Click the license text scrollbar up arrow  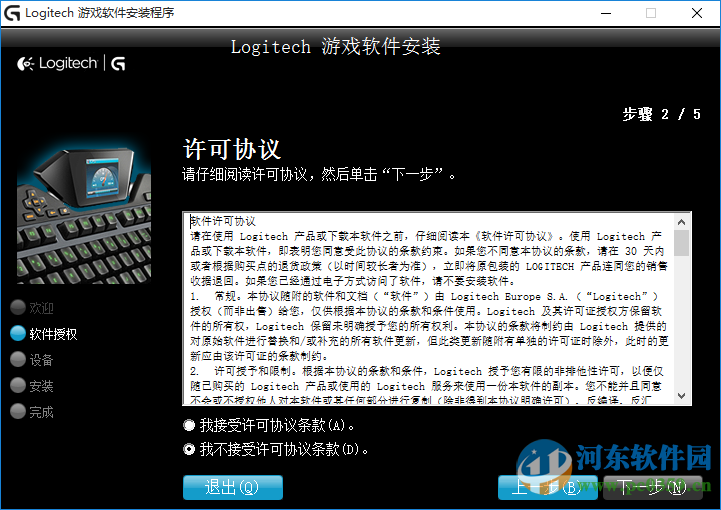pos(681,222)
